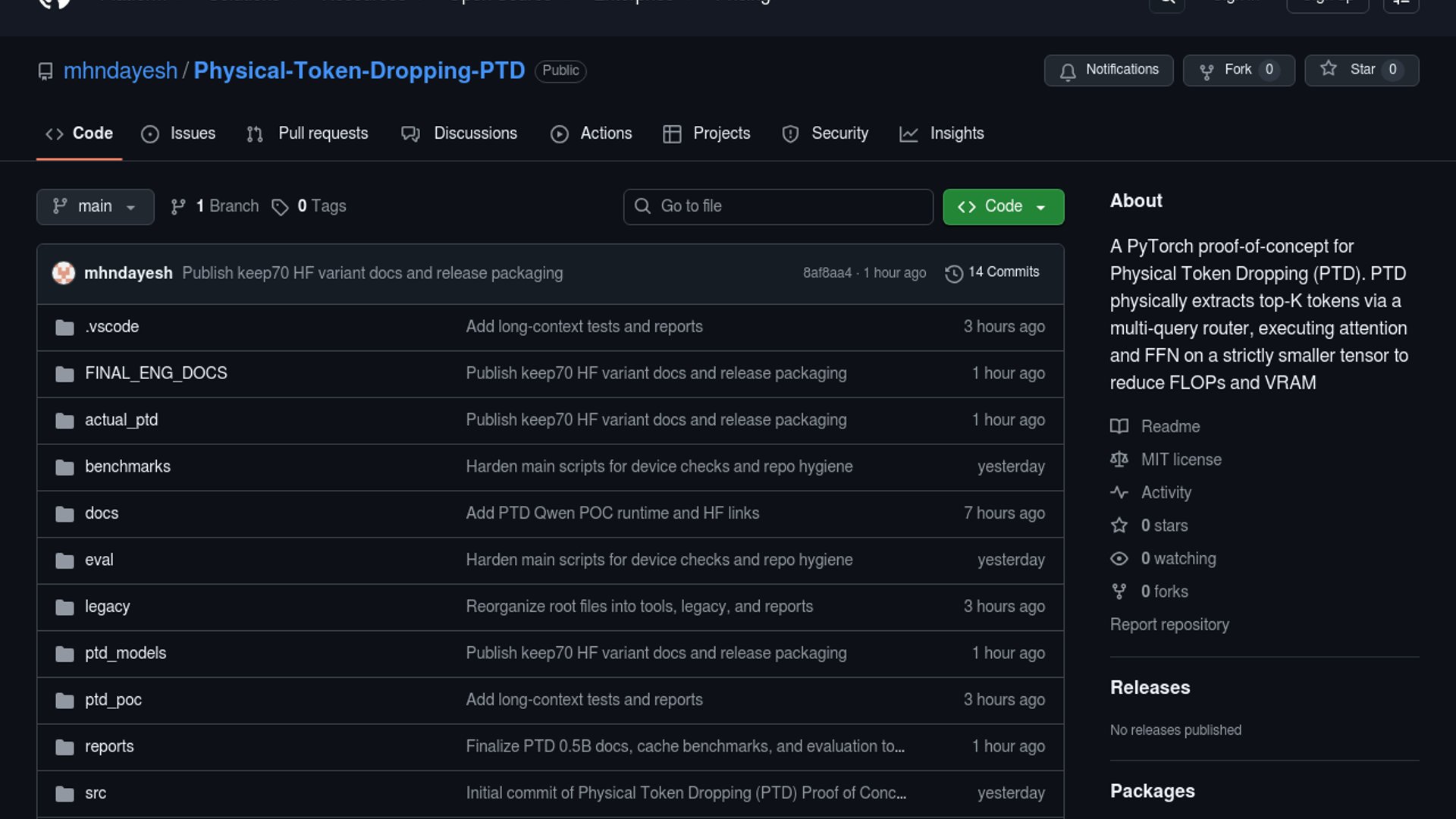Open the mhndayesh owner profile link
Screen dimensions: 1456x819
(120, 71)
